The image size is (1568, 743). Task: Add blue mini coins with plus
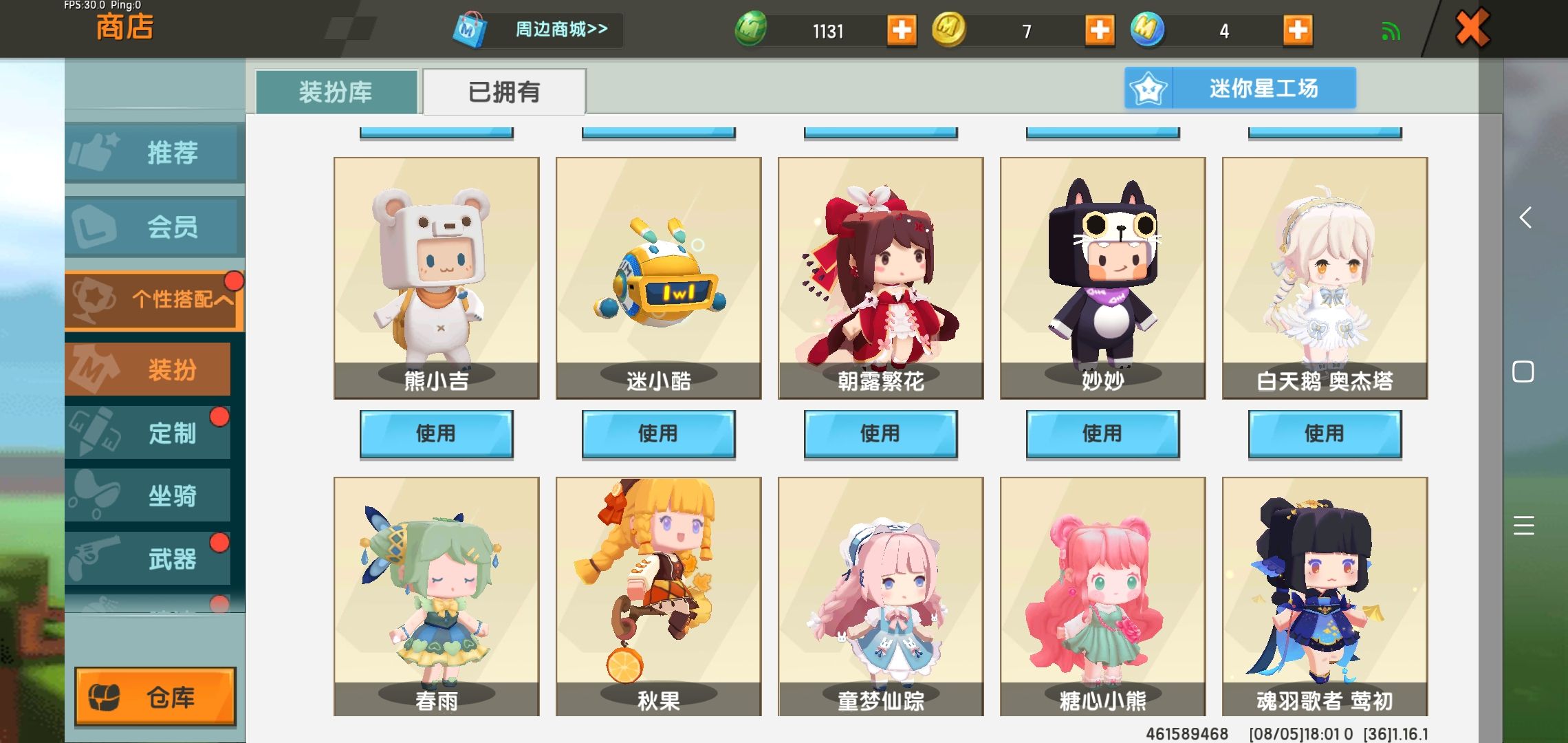(x=1298, y=30)
